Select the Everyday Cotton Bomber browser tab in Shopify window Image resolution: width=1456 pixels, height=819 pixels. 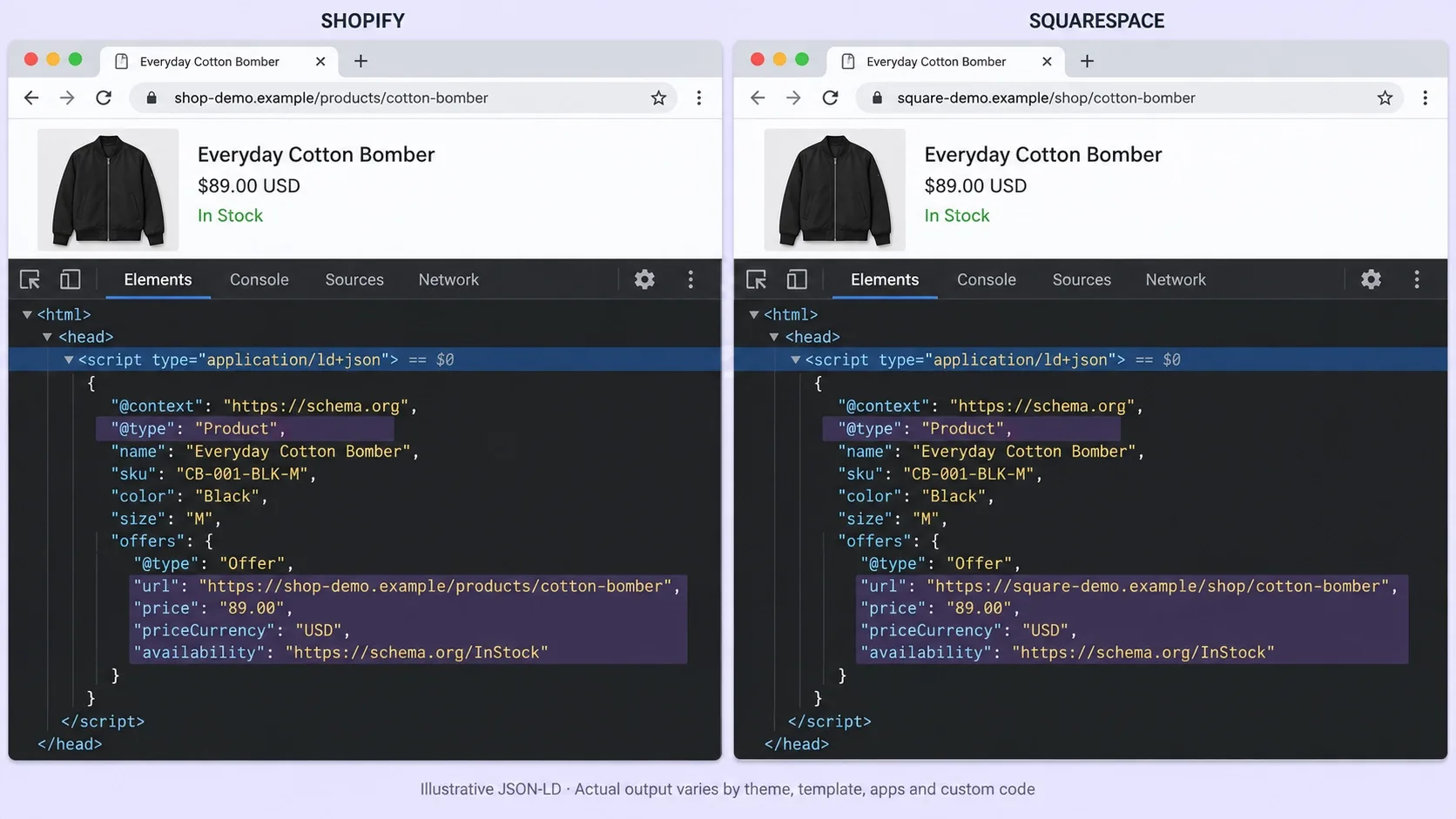219,61
